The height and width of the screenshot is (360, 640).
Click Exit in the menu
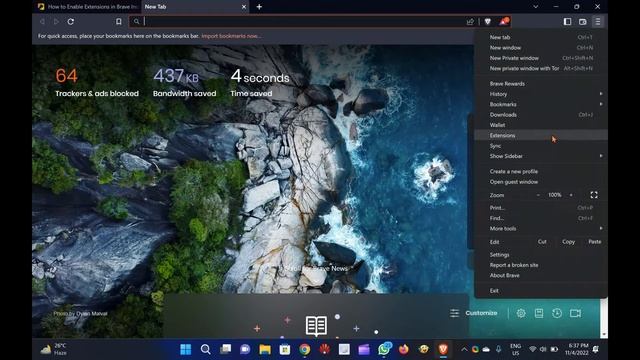(541, 291)
